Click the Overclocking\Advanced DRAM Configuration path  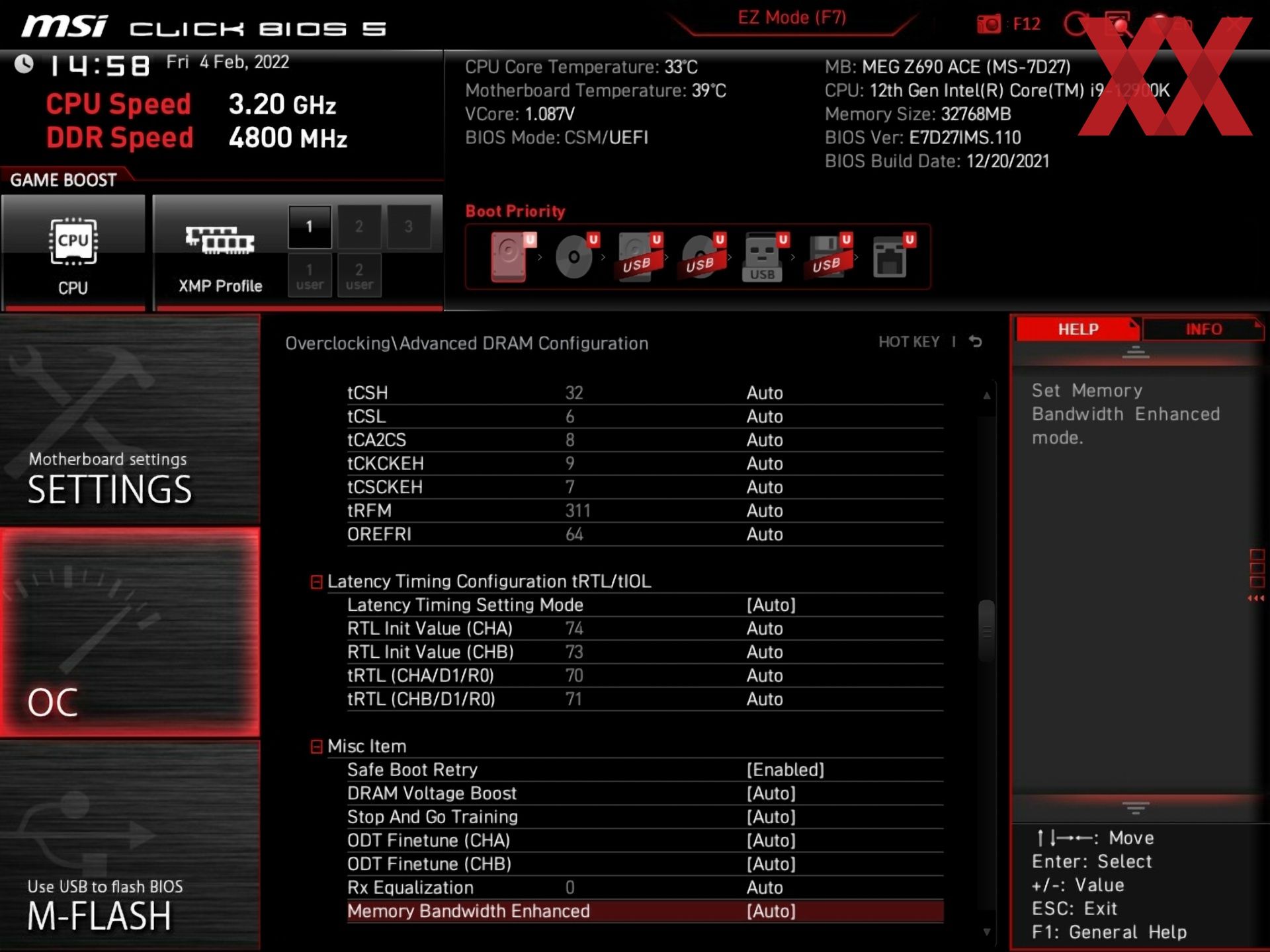click(x=467, y=343)
